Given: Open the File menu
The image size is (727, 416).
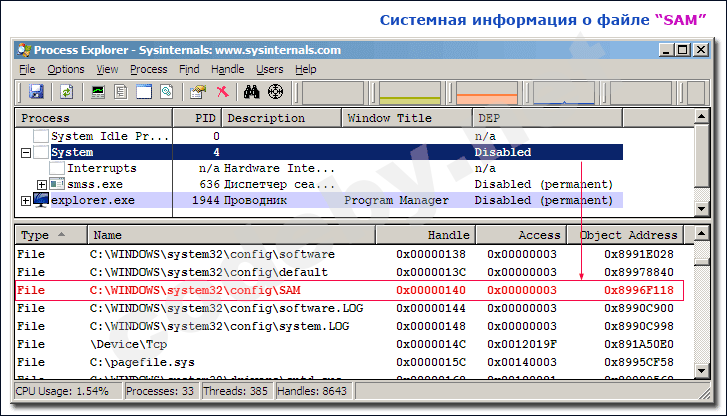Looking at the screenshot, I should (27, 70).
